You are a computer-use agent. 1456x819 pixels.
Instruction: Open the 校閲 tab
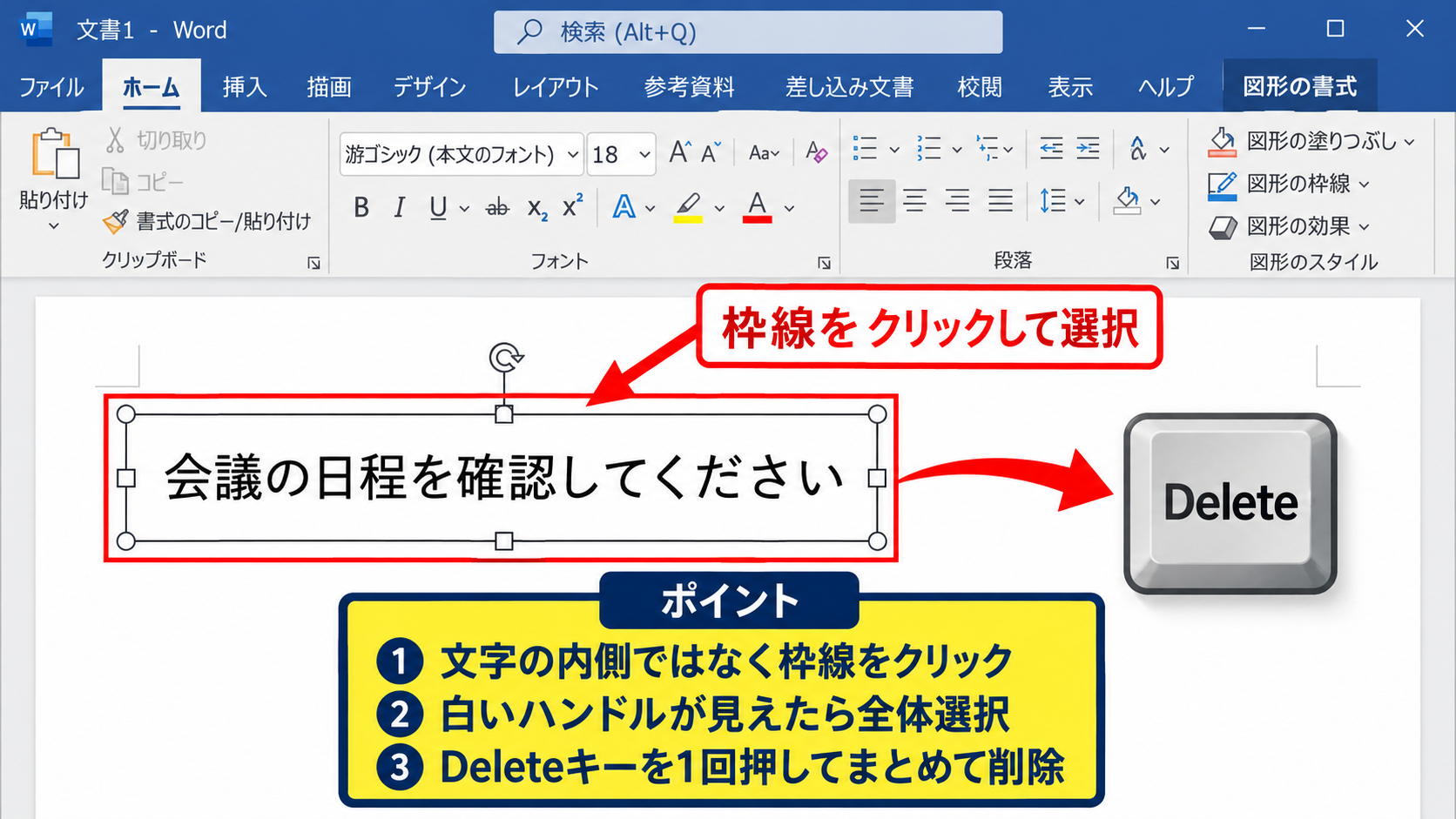980,87
